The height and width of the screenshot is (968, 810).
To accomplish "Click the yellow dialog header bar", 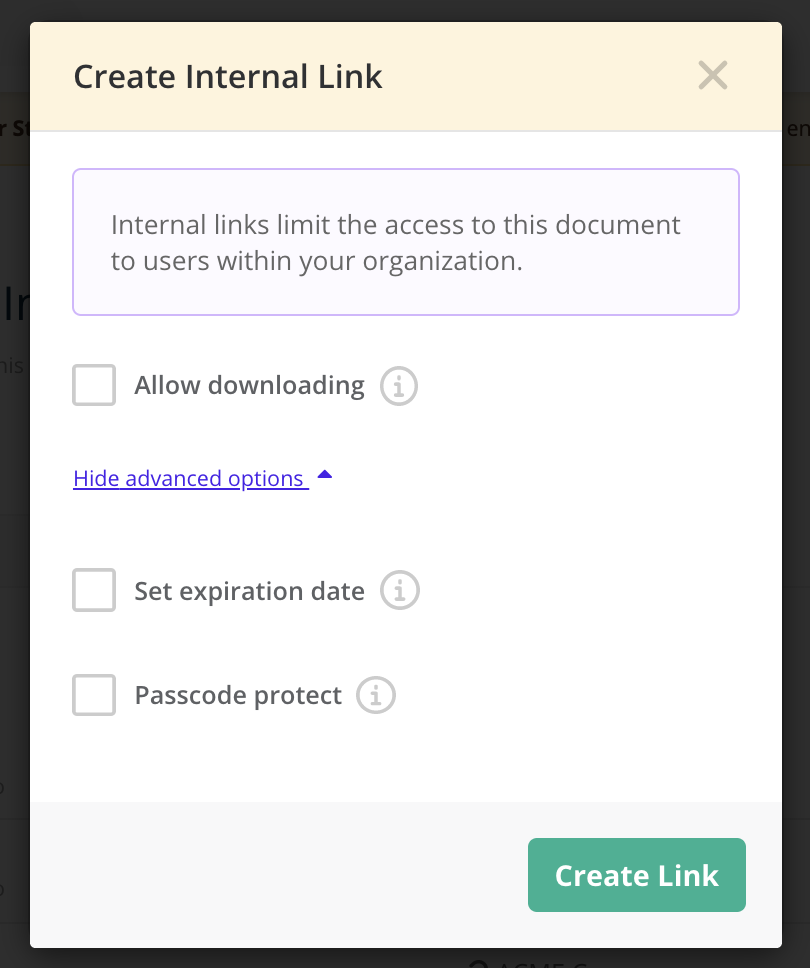I will pyautogui.click(x=406, y=77).
